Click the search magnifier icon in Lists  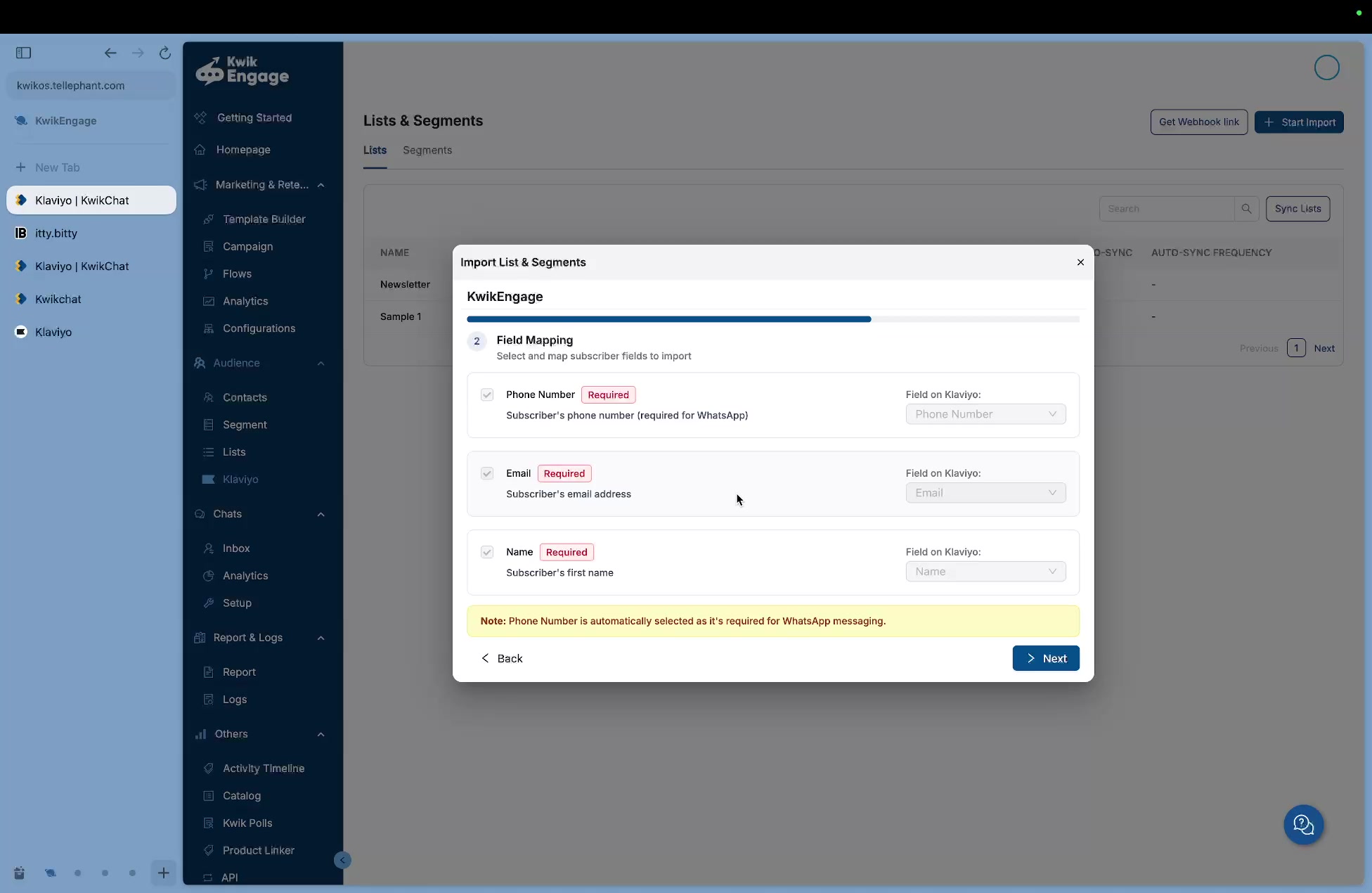point(1246,209)
